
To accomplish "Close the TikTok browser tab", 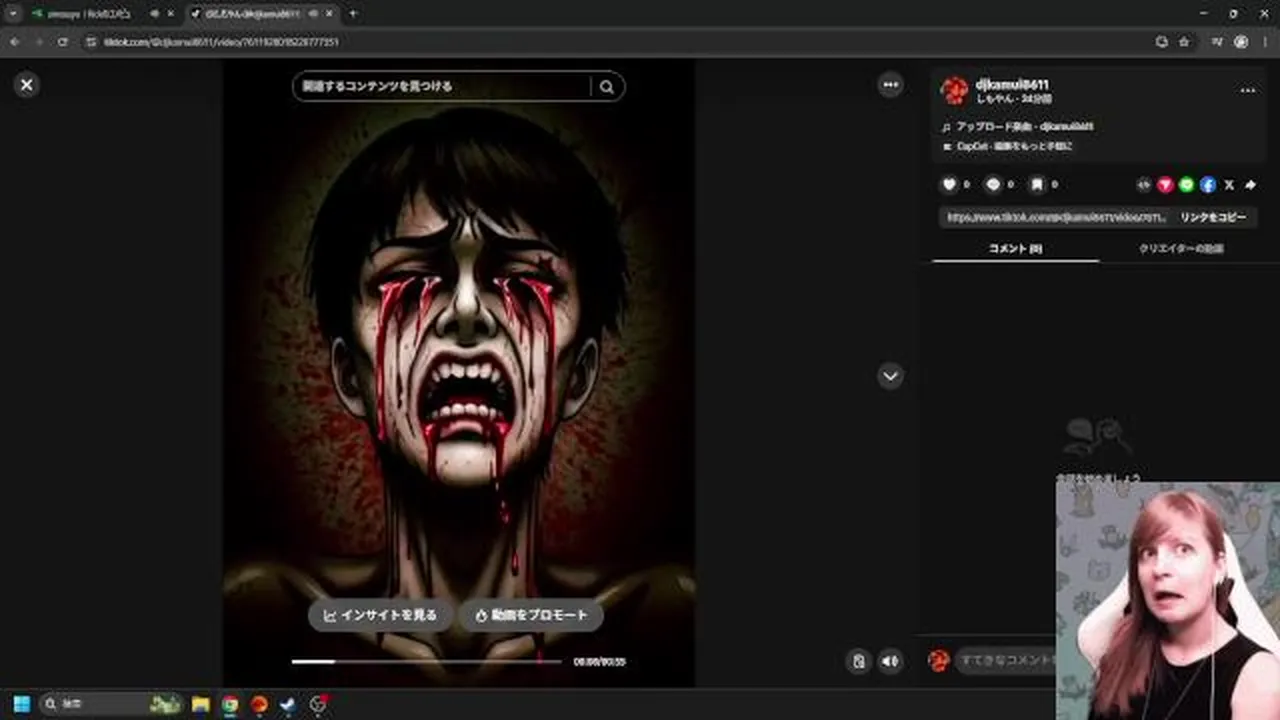I will tap(329, 14).
